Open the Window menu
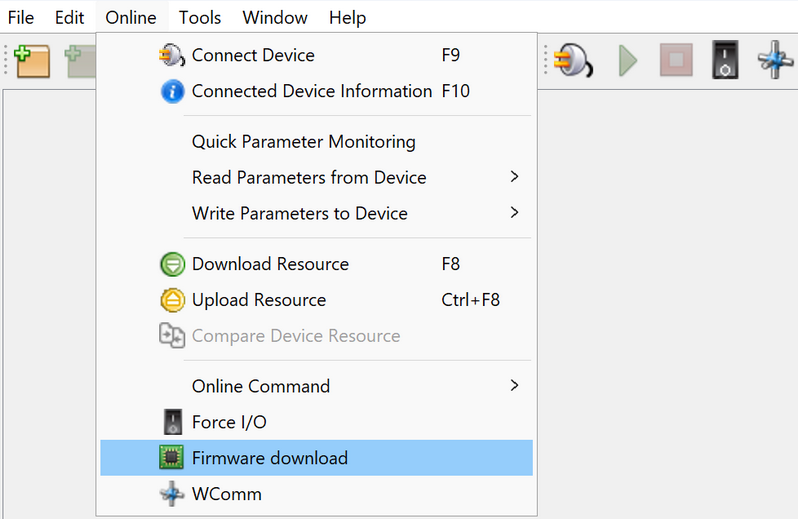This screenshot has width=798, height=519. pyautogui.click(x=275, y=17)
